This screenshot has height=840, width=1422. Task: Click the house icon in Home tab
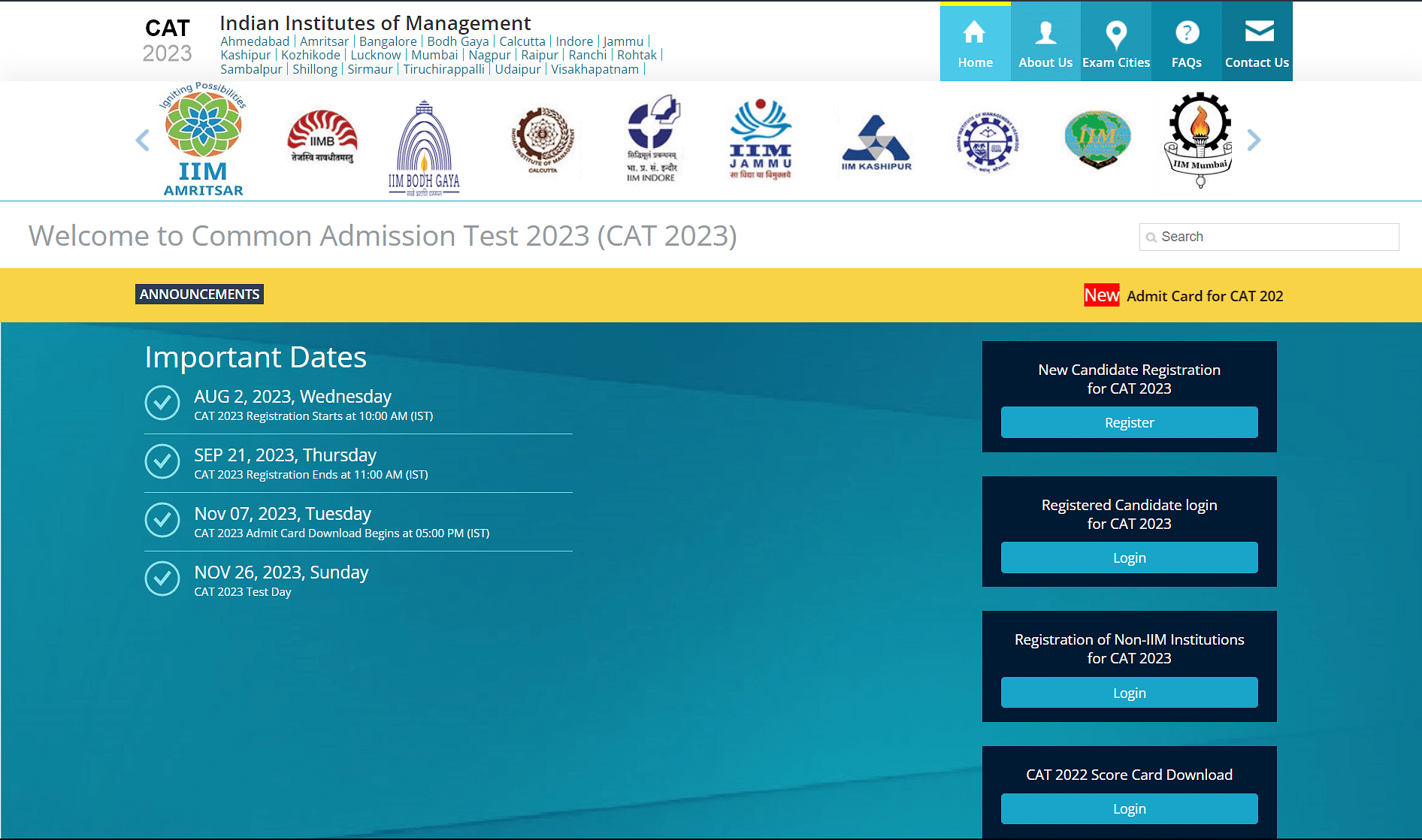tap(975, 32)
